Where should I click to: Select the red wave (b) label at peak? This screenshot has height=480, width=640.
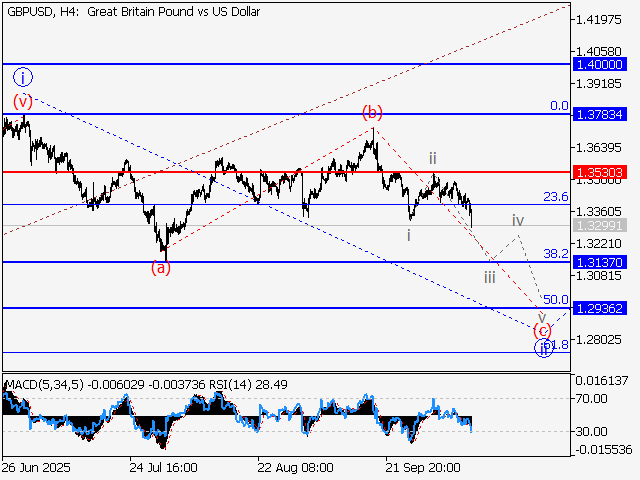coord(372,111)
